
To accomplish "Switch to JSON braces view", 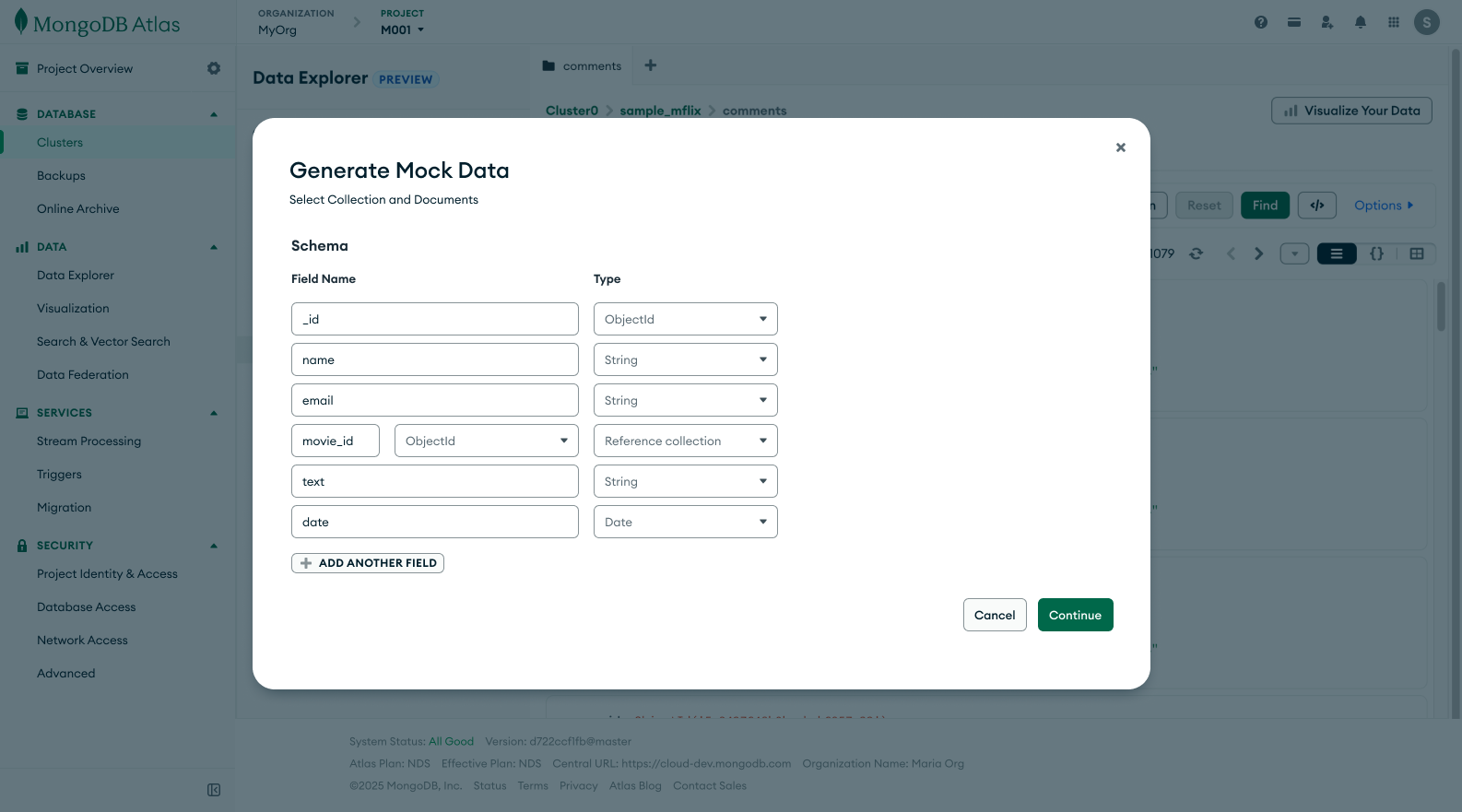I will tap(1376, 253).
